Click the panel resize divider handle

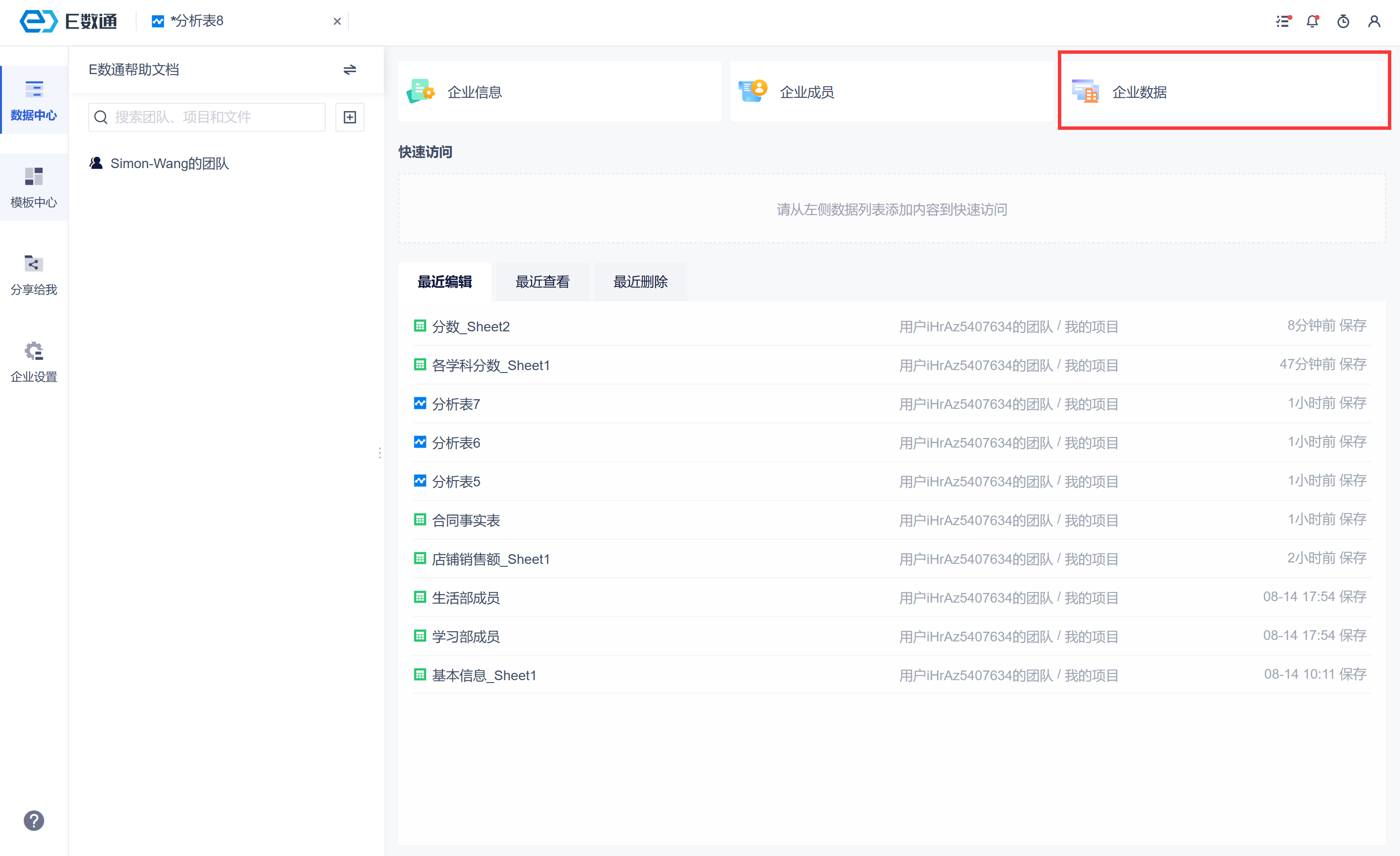coord(379,453)
